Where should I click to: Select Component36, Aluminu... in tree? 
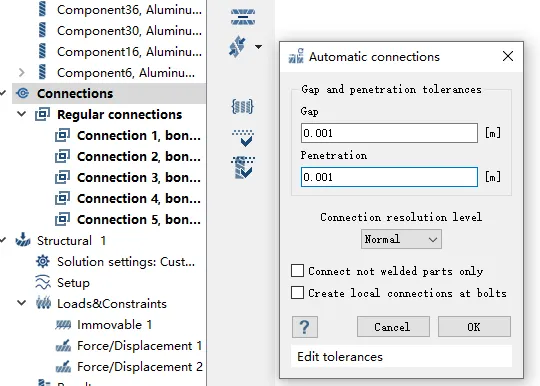click(129, 10)
